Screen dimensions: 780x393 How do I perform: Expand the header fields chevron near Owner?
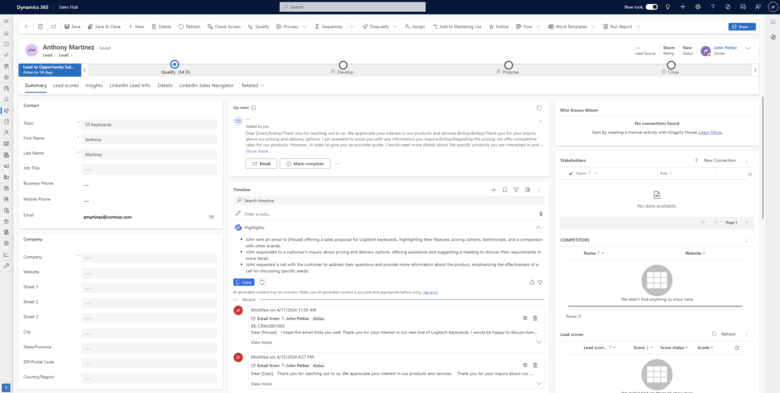tap(747, 48)
